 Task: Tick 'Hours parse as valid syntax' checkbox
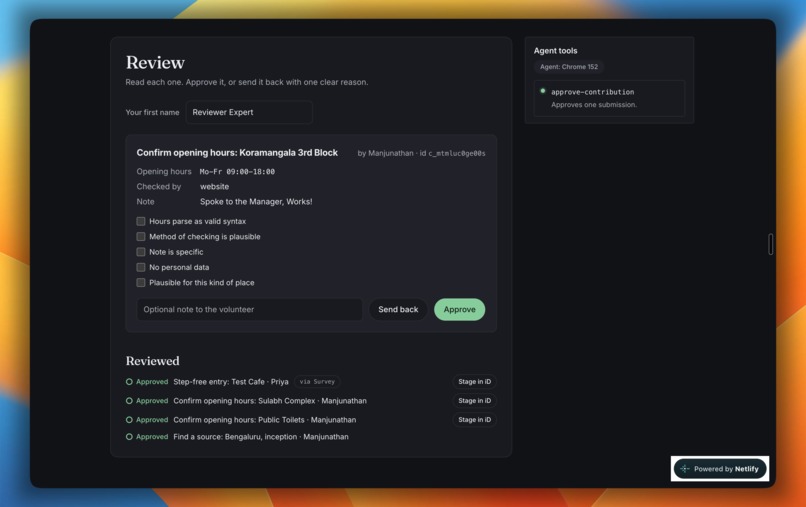(x=140, y=221)
